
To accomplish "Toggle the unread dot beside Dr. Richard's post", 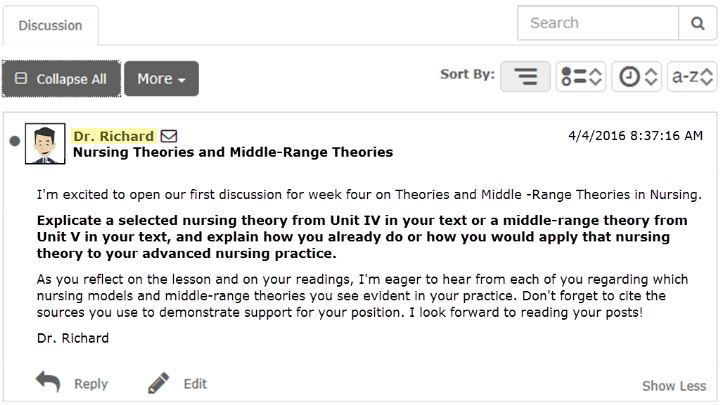I will tap(15, 141).
